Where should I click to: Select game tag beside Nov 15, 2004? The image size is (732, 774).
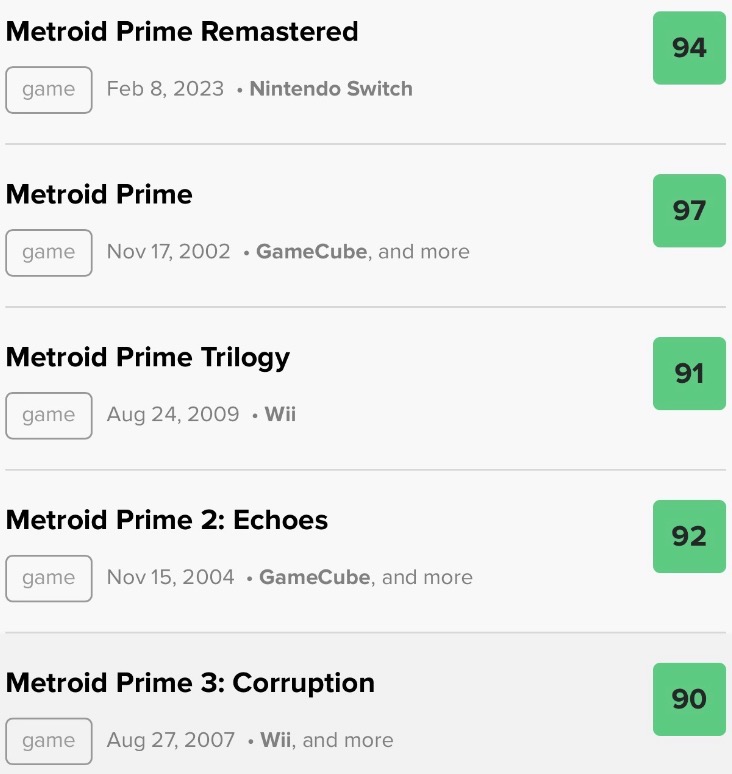49,578
